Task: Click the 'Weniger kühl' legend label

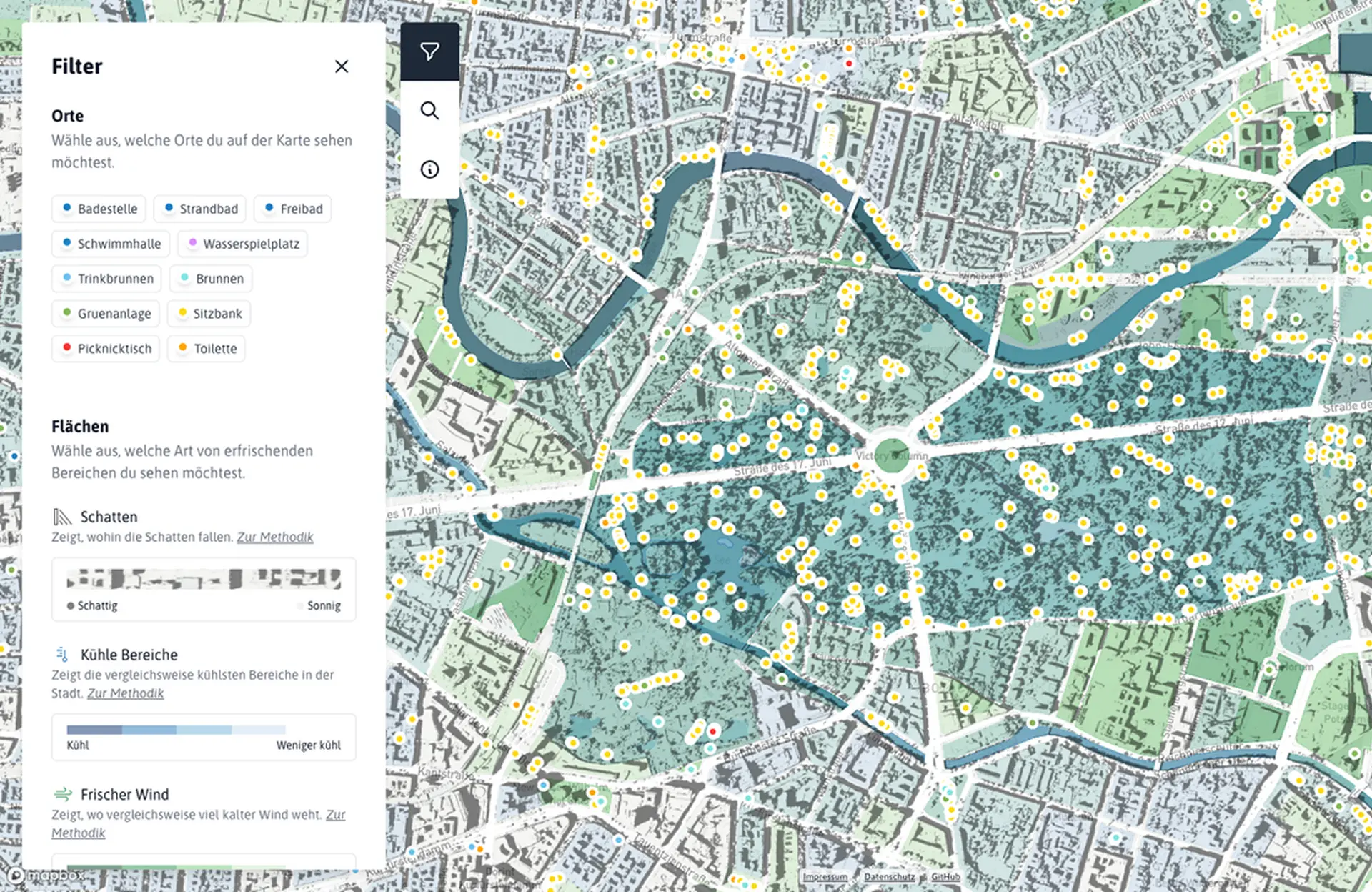Action: click(x=309, y=745)
